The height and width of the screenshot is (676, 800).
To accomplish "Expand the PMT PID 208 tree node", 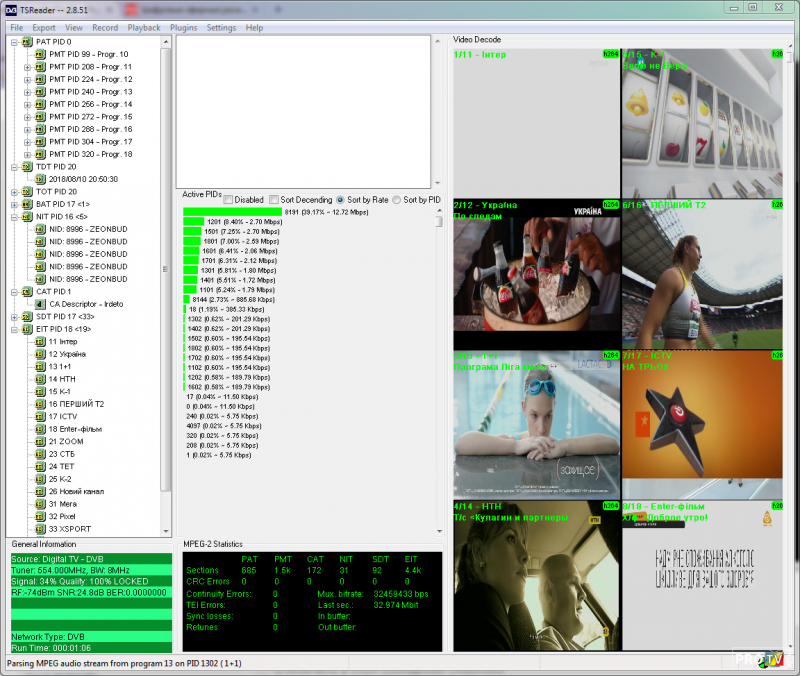I will coord(28,67).
